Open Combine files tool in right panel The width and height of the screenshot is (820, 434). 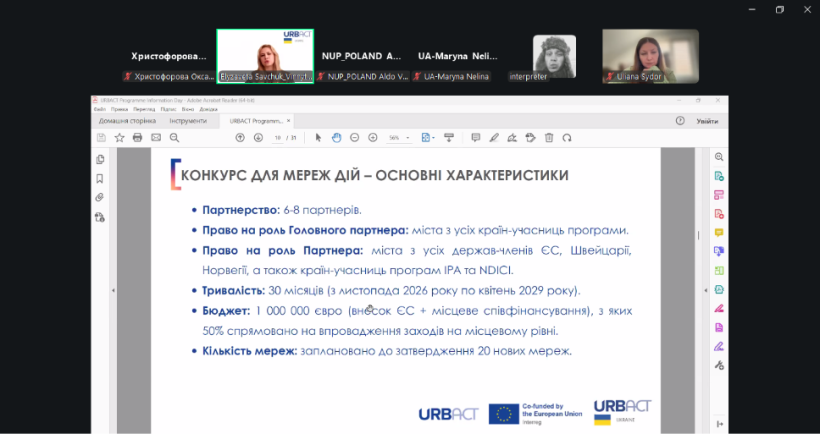719,252
